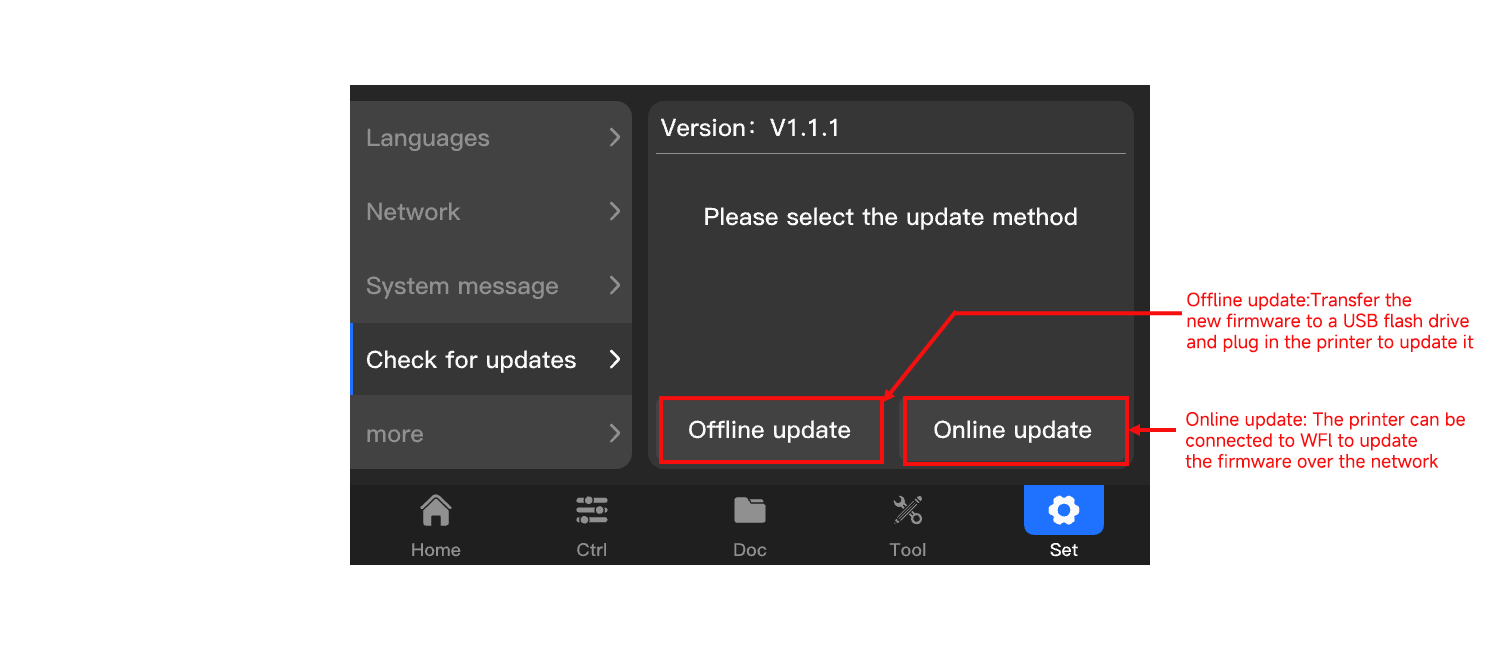This screenshot has height=650, width=1500.
Task: Expand the chevron arrow beside Network
Action: click(x=614, y=211)
